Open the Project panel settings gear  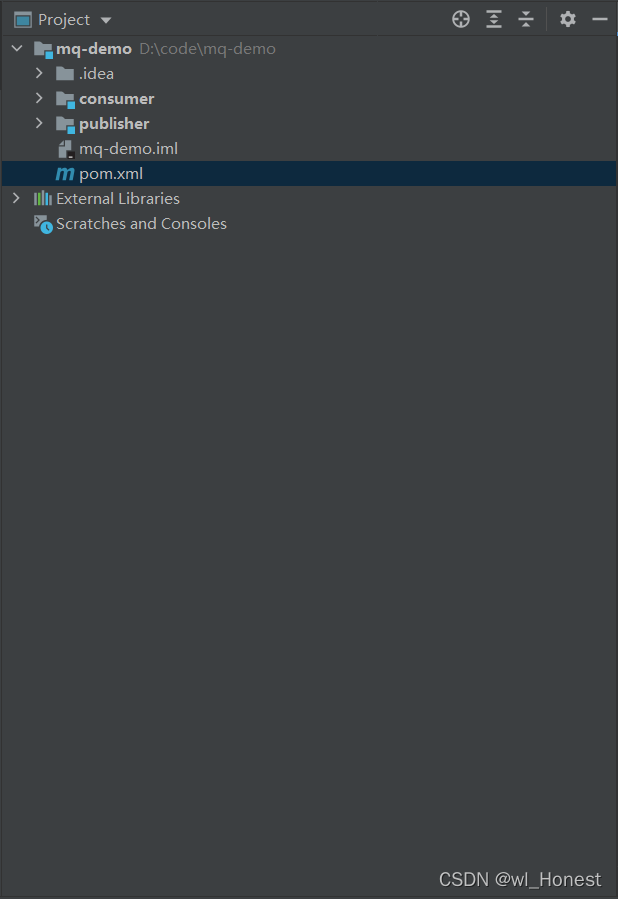click(x=568, y=19)
